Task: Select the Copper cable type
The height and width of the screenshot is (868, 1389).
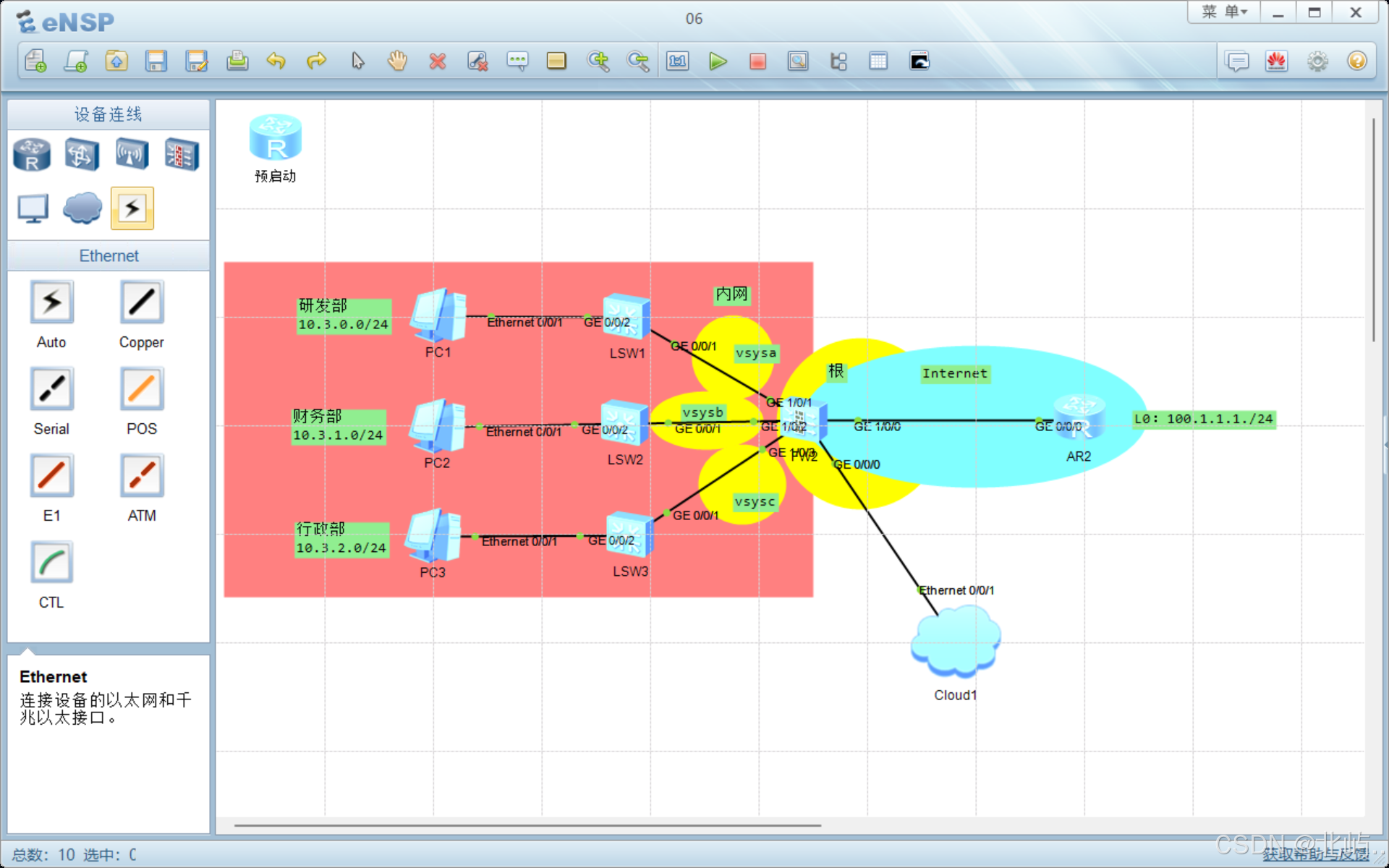Action: click(142, 302)
